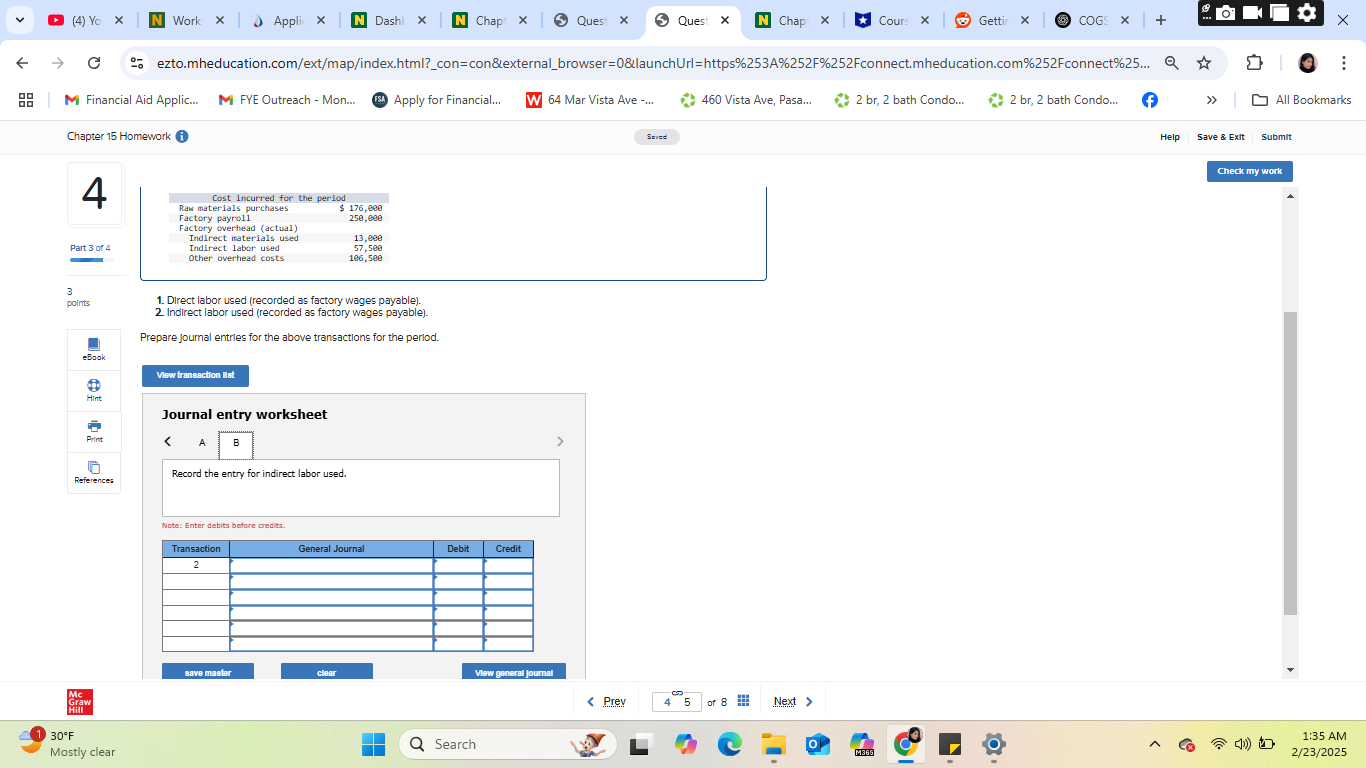This screenshot has height=768, width=1366.
Task: Launch File Explorer from the taskbar
Action: (x=774, y=744)
